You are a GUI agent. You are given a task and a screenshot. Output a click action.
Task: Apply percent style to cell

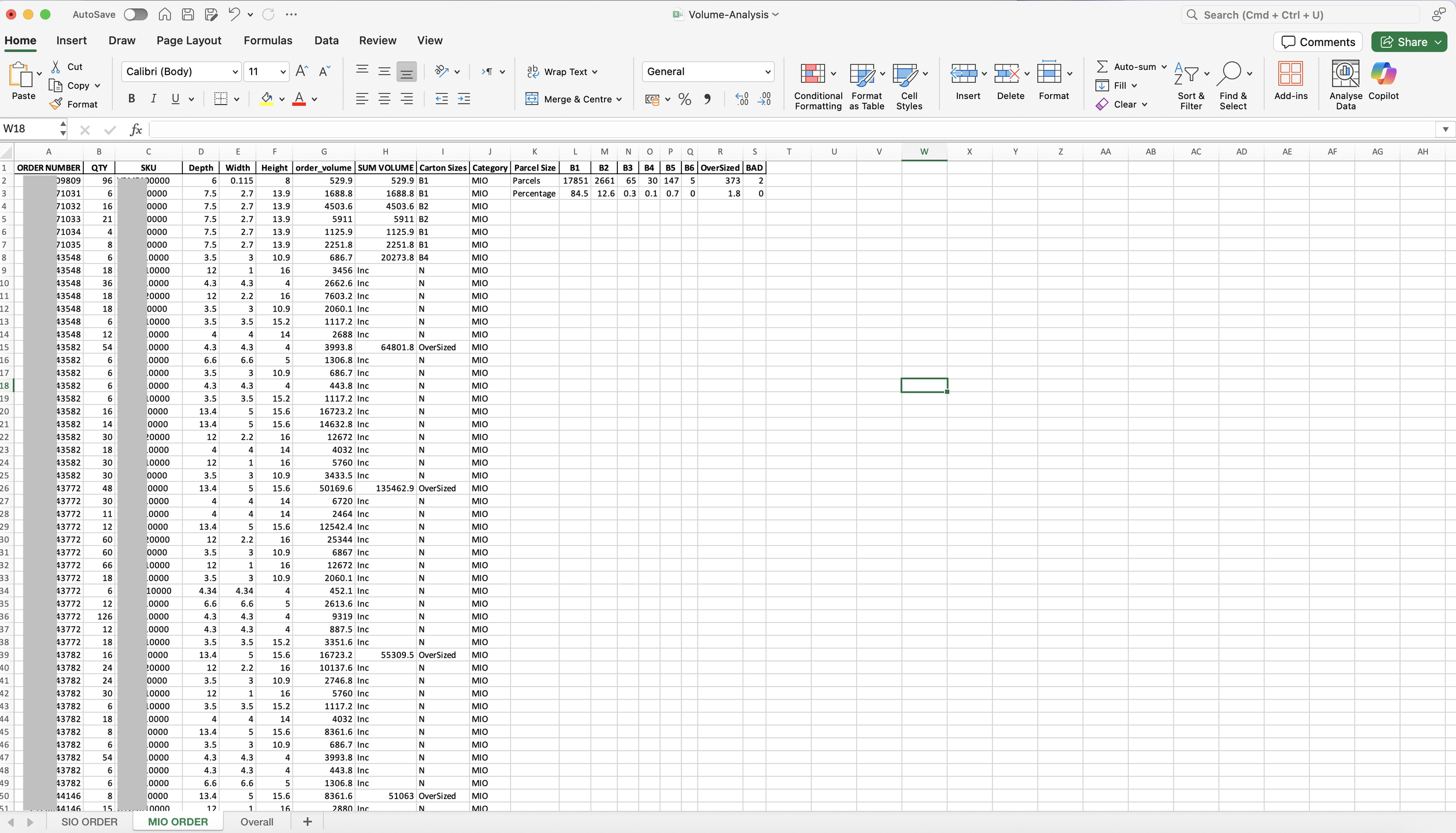tap(685, 100)
